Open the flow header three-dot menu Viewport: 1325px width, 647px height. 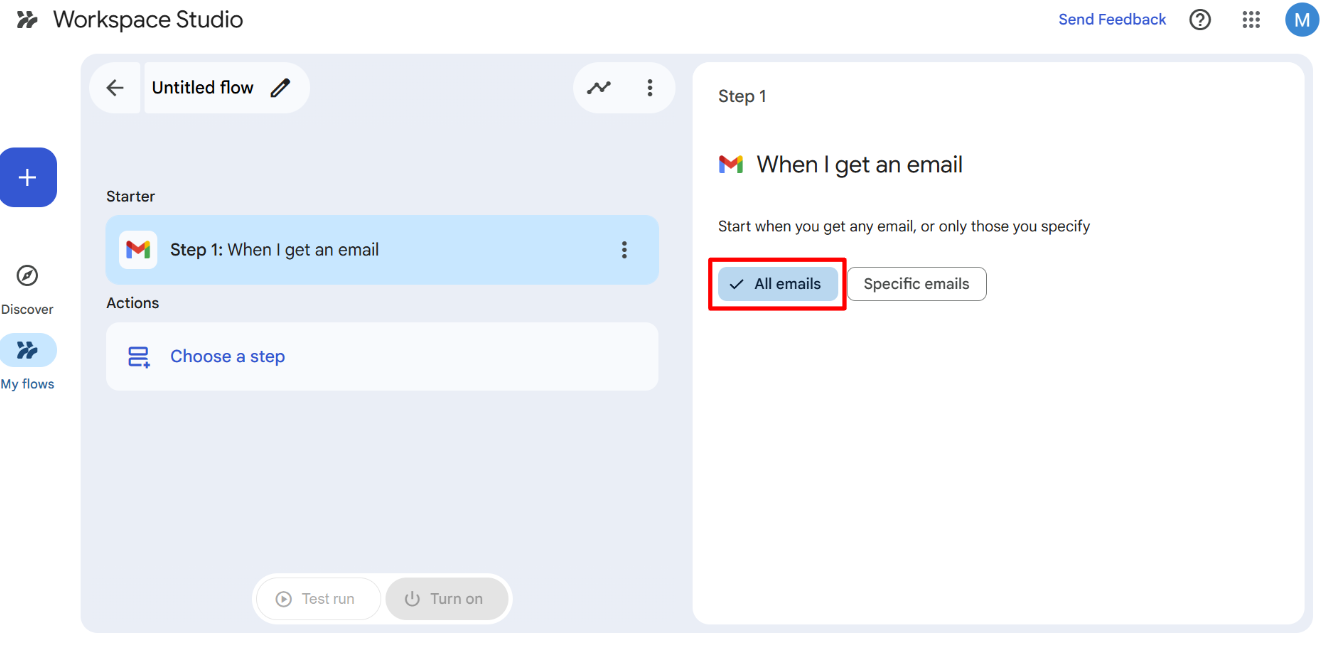click(650, 88)
